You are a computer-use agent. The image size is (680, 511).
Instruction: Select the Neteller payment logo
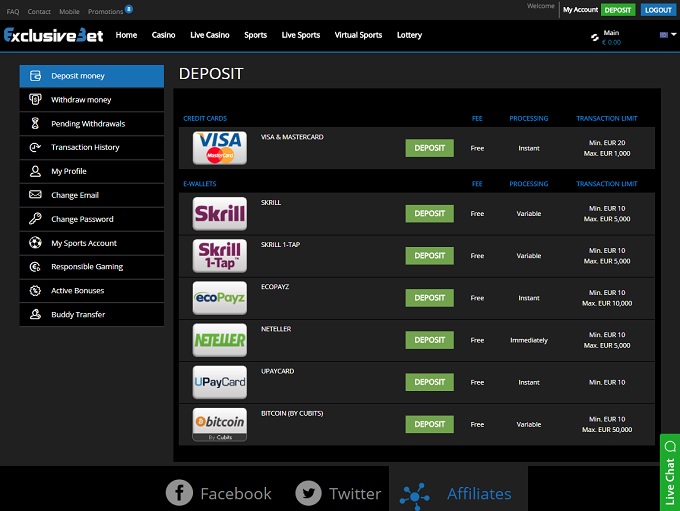pos(219,340)
